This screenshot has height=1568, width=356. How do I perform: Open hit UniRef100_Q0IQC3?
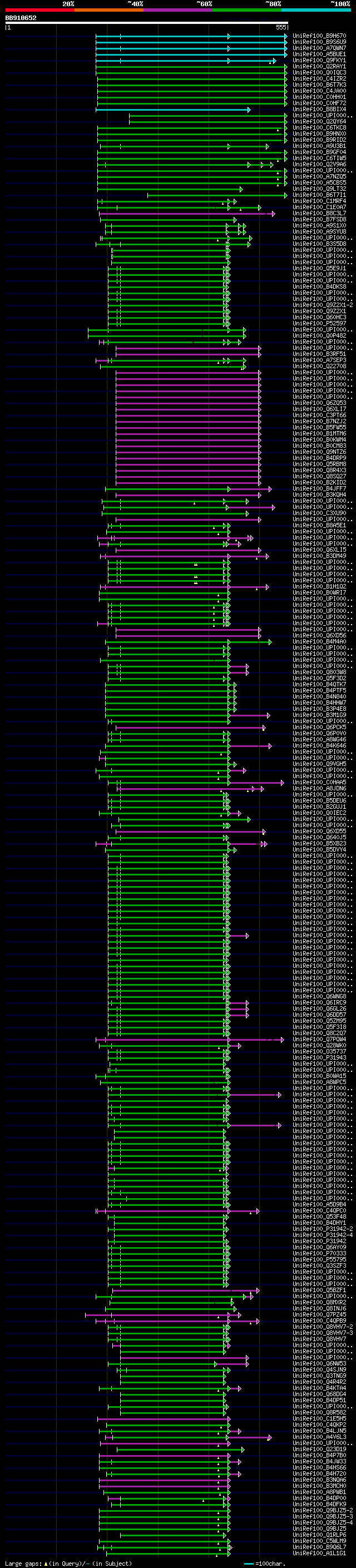point(319,72)
